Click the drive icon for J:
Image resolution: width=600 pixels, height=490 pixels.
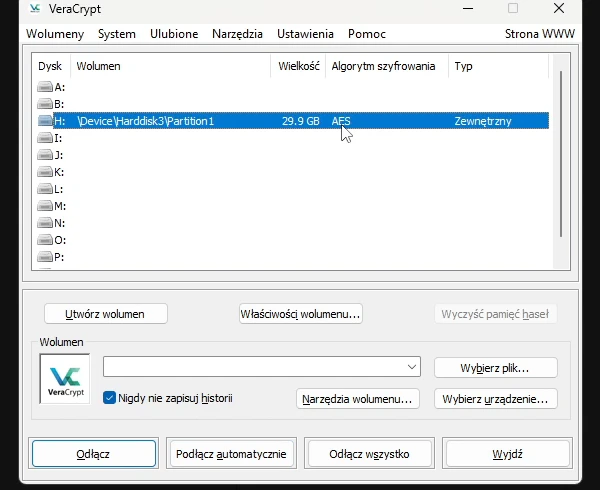click(45, 155)
